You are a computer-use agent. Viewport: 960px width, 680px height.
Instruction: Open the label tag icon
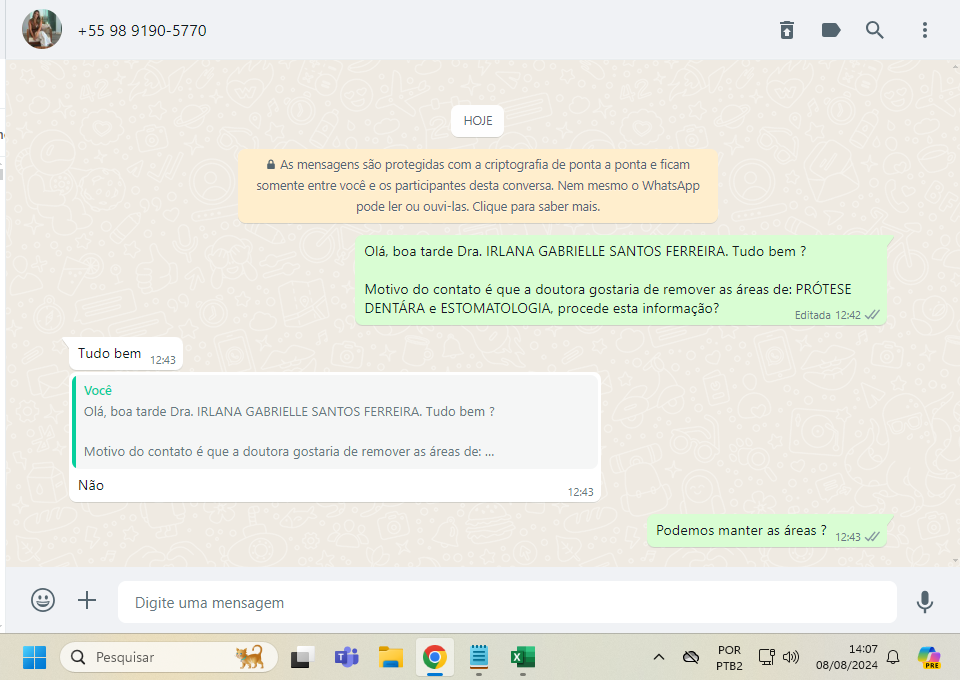click(831, 30)
